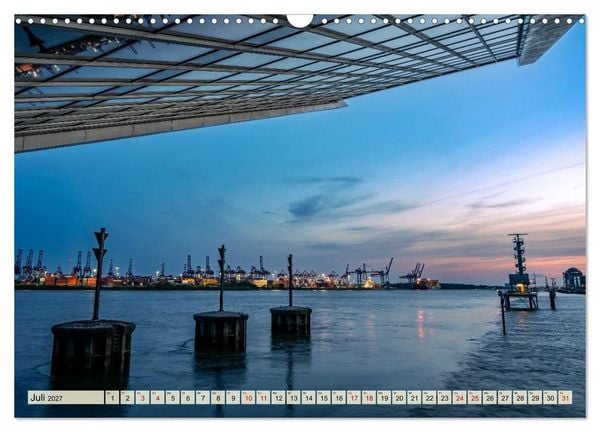Choose day 23 in the calendar strip
This screenshot has width=600, height=432.
pyautogui.click(x=445, y=397)
